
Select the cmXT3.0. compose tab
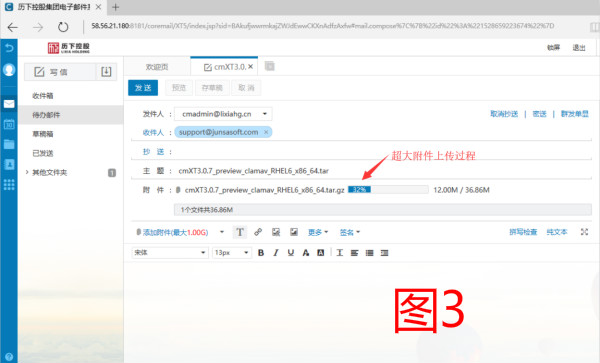(x=224, y=67)
